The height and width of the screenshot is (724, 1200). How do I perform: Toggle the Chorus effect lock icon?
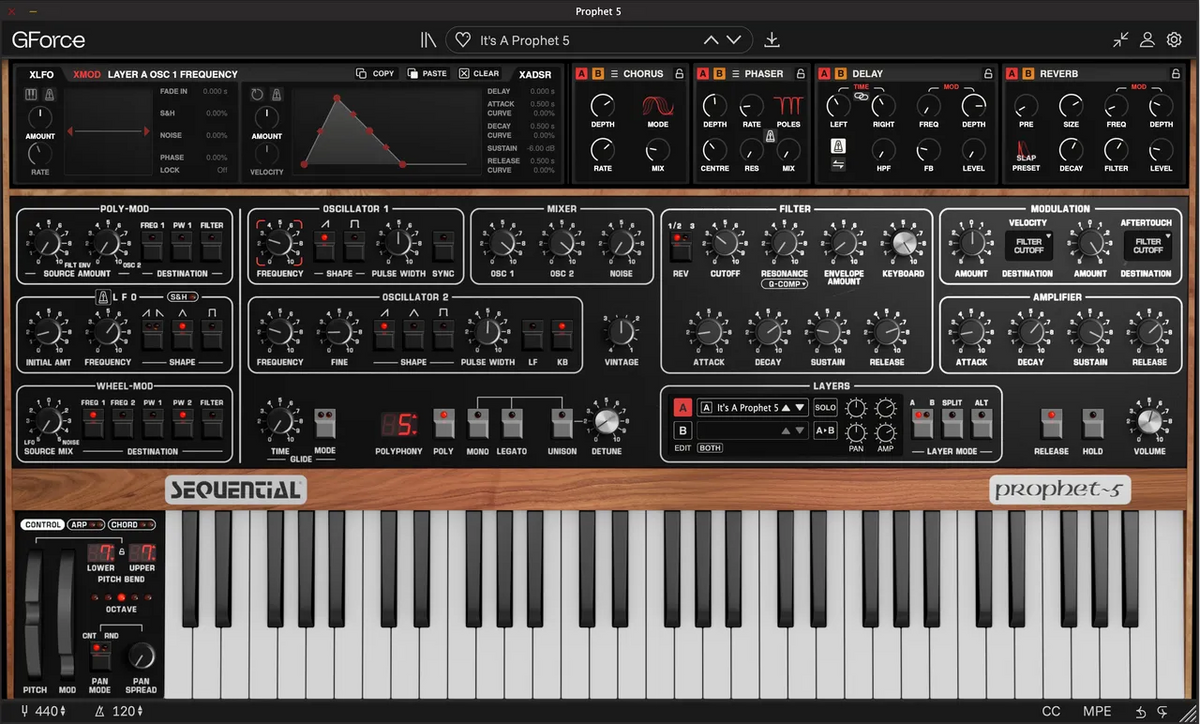pyautogui.click(x=679, y=74)
